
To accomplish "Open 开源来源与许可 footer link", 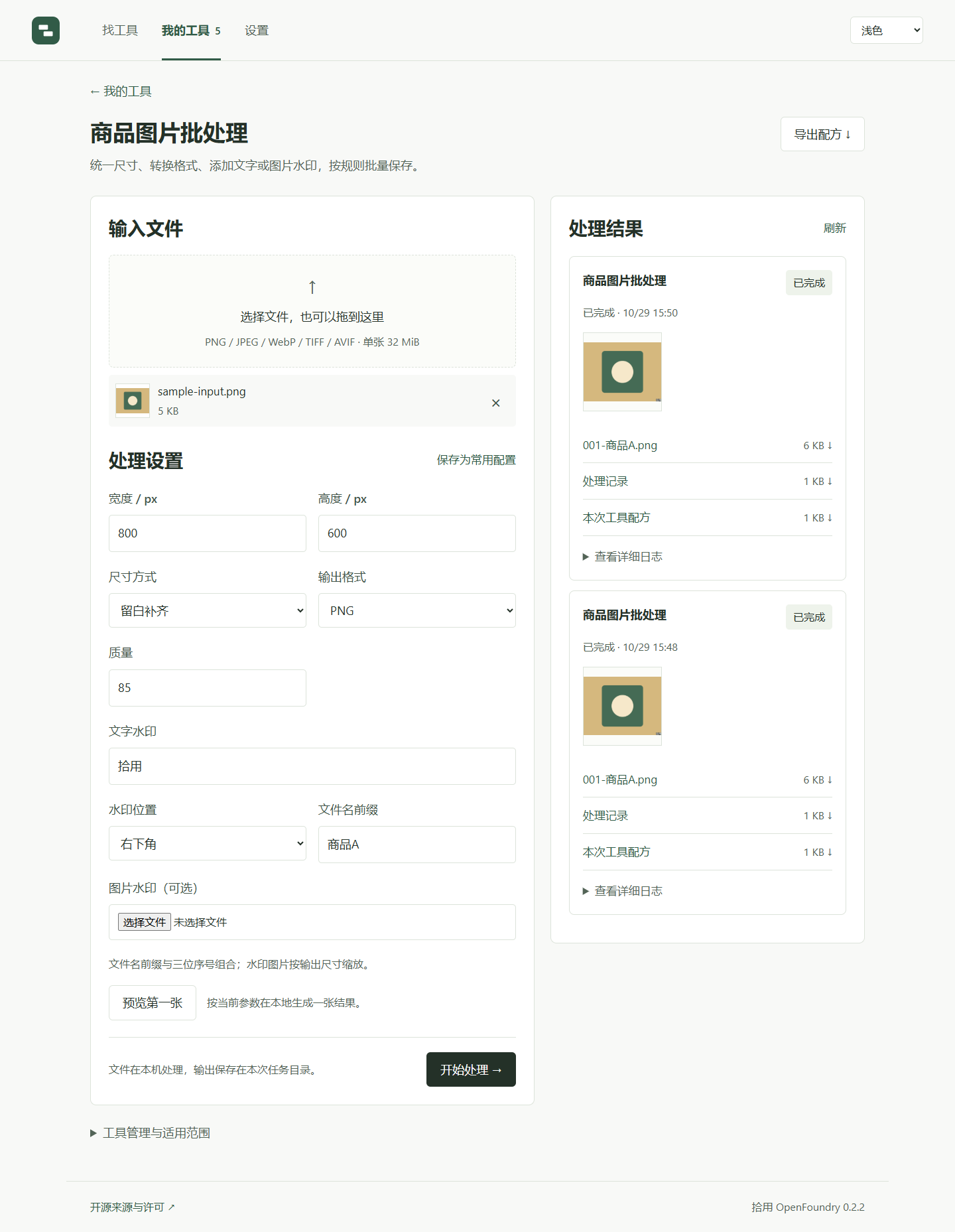I will pos(133,1207).
